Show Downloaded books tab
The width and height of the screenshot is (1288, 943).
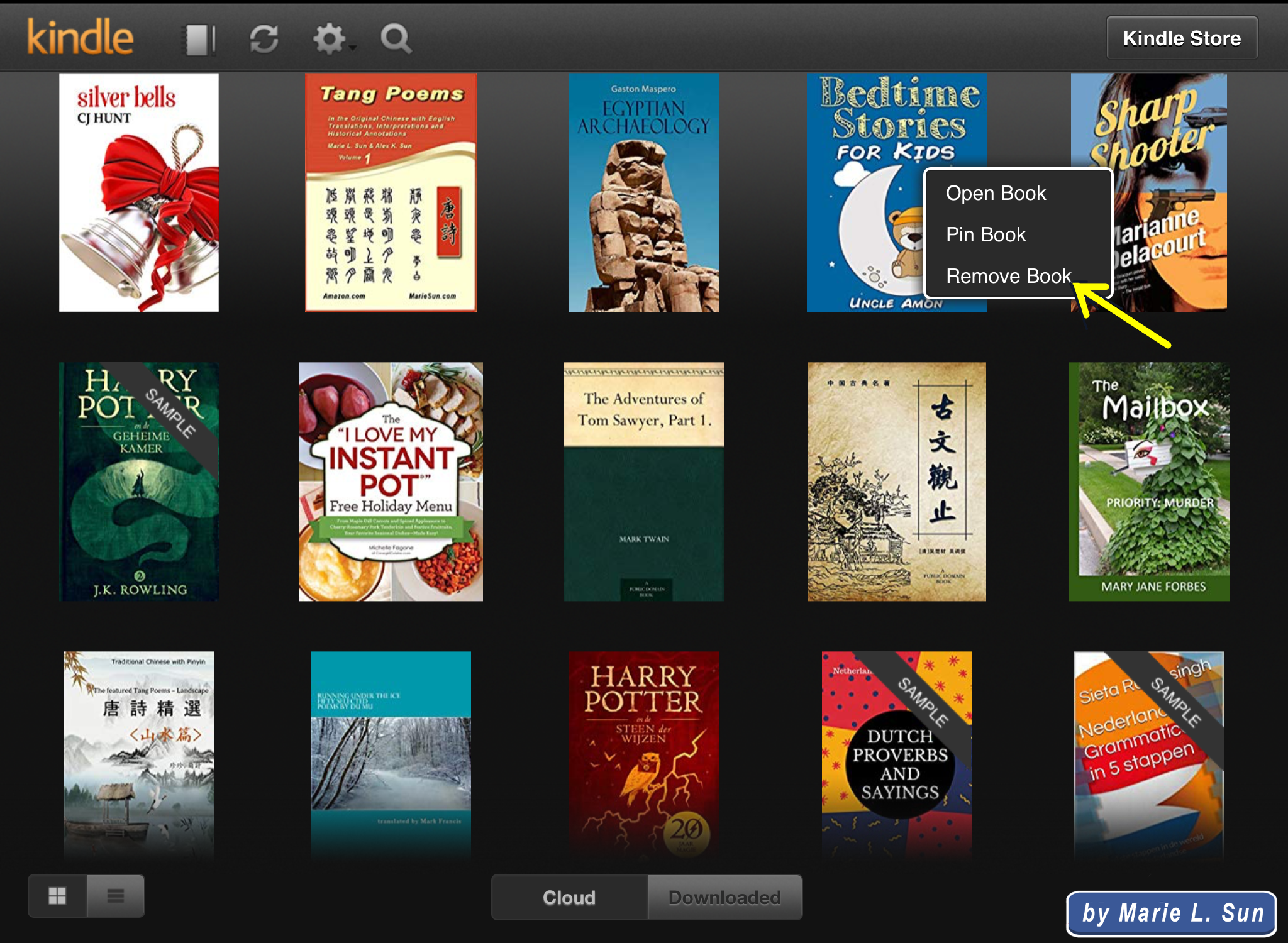(724, 897)
